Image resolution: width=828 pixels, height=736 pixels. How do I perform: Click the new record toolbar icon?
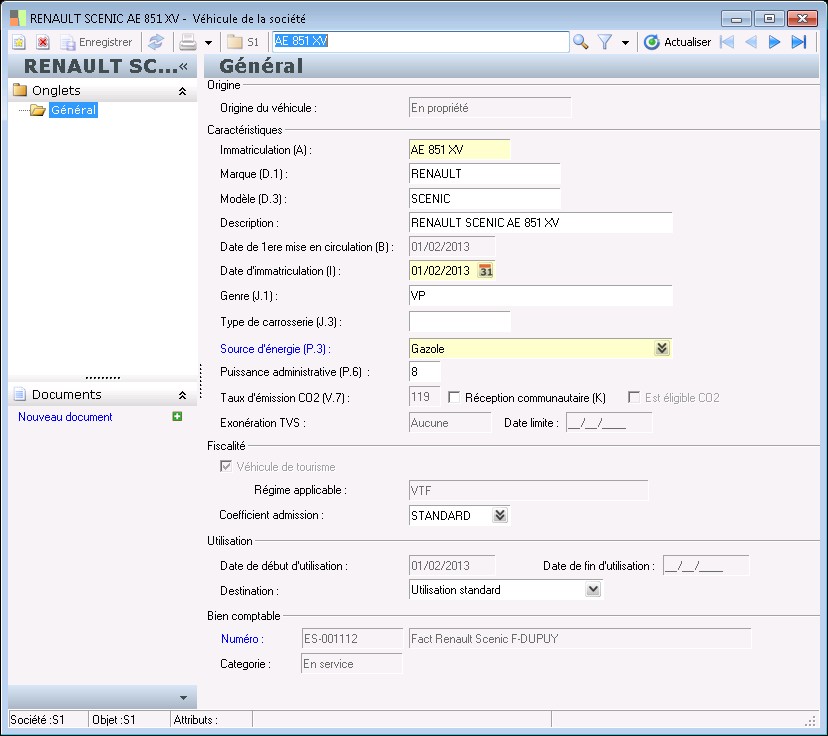(19, 42)
